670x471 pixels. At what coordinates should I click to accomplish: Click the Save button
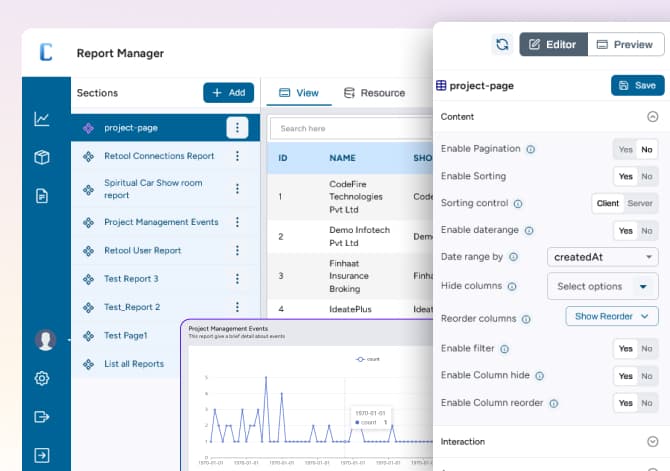[x=638, y=85]
